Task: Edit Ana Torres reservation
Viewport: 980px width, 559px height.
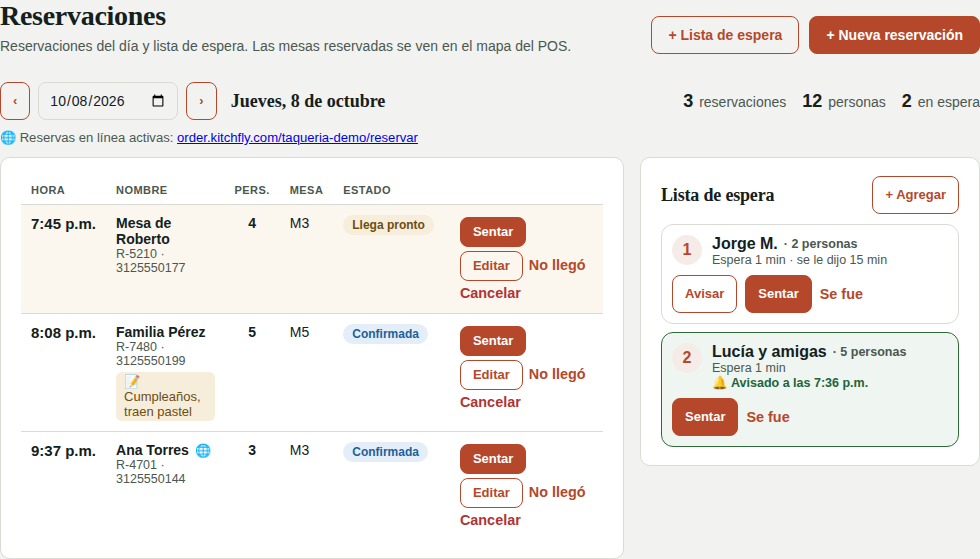Action: (x=491, y=493)
